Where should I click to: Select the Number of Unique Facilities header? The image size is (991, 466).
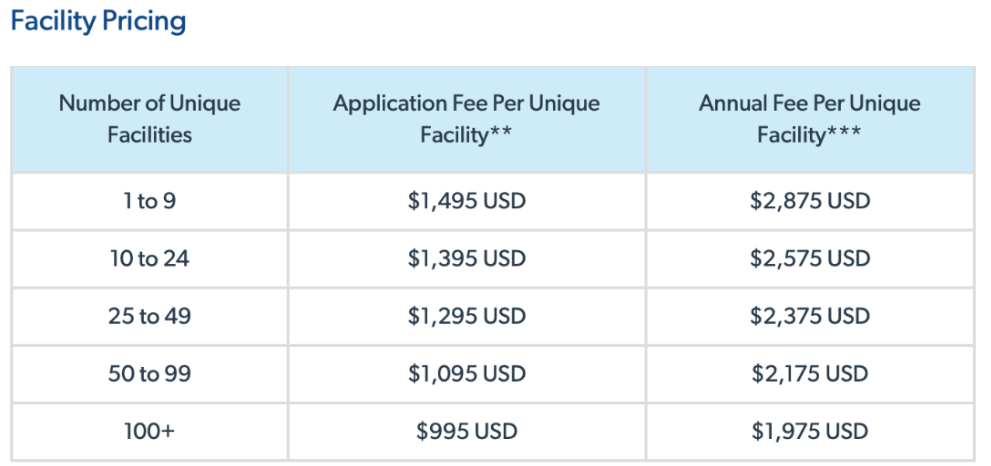[150, 119]
